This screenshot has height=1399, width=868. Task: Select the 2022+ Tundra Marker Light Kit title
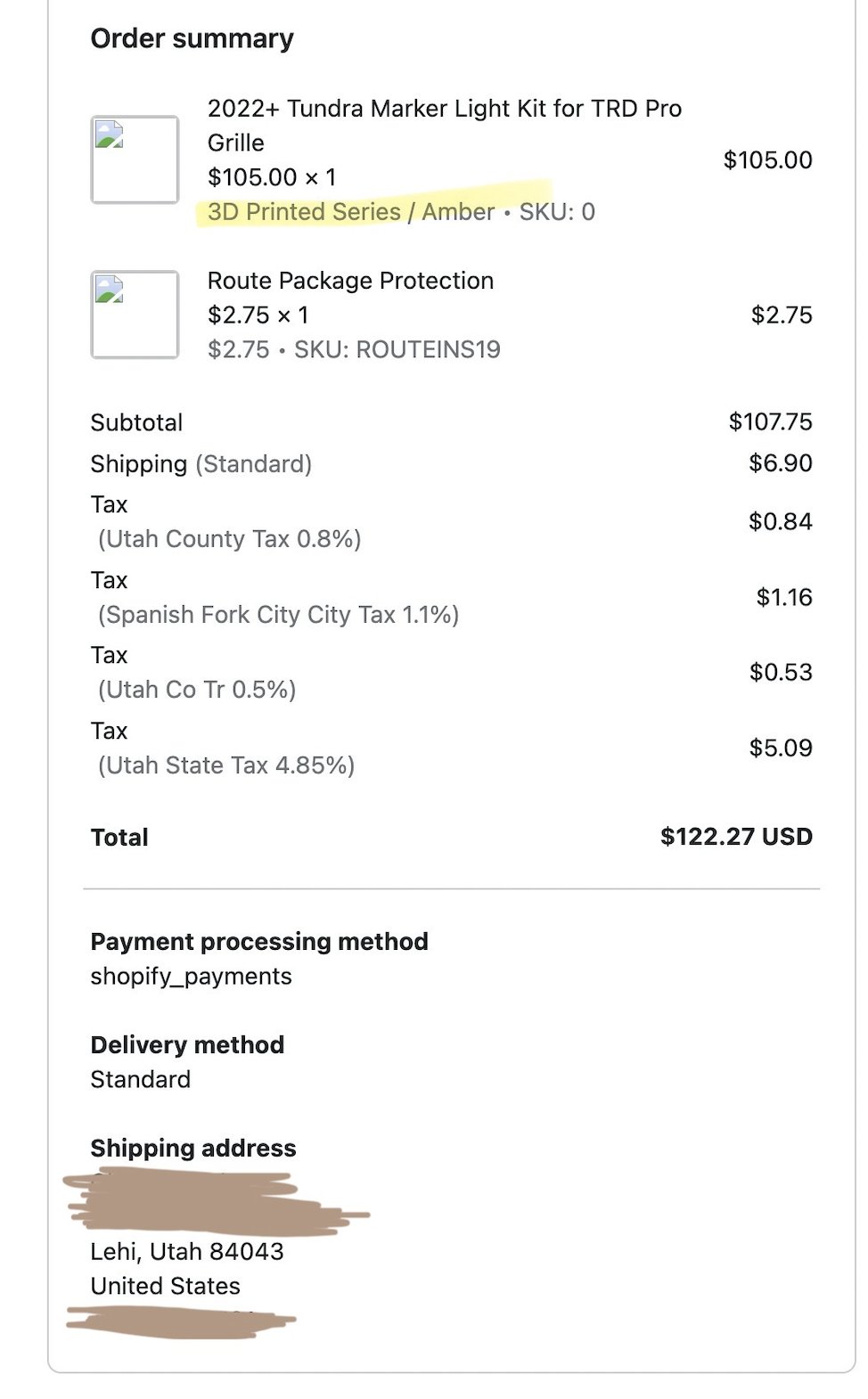[444, 126]
